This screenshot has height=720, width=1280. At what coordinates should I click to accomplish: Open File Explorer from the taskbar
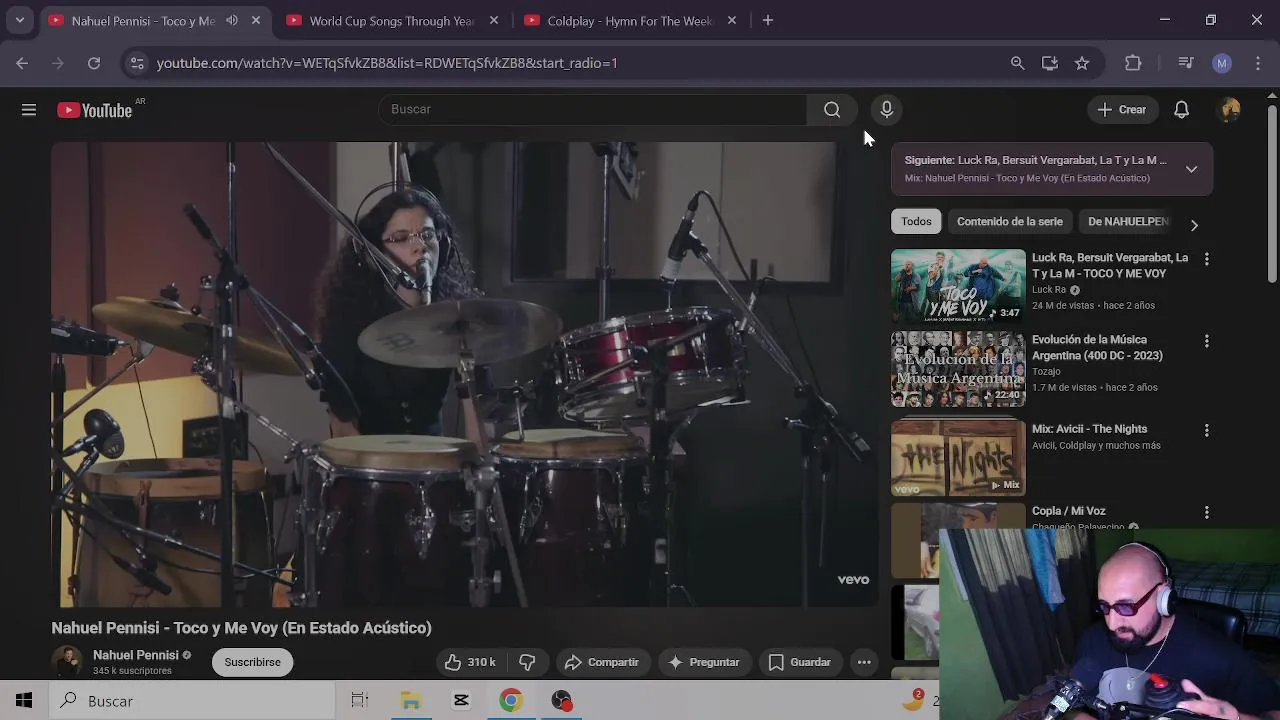coord(411,701)
